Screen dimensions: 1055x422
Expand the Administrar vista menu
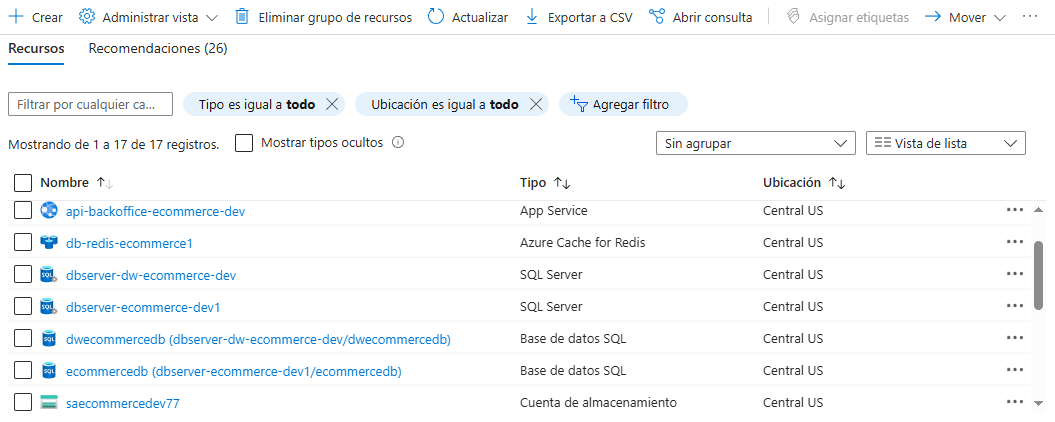(148, 17)
